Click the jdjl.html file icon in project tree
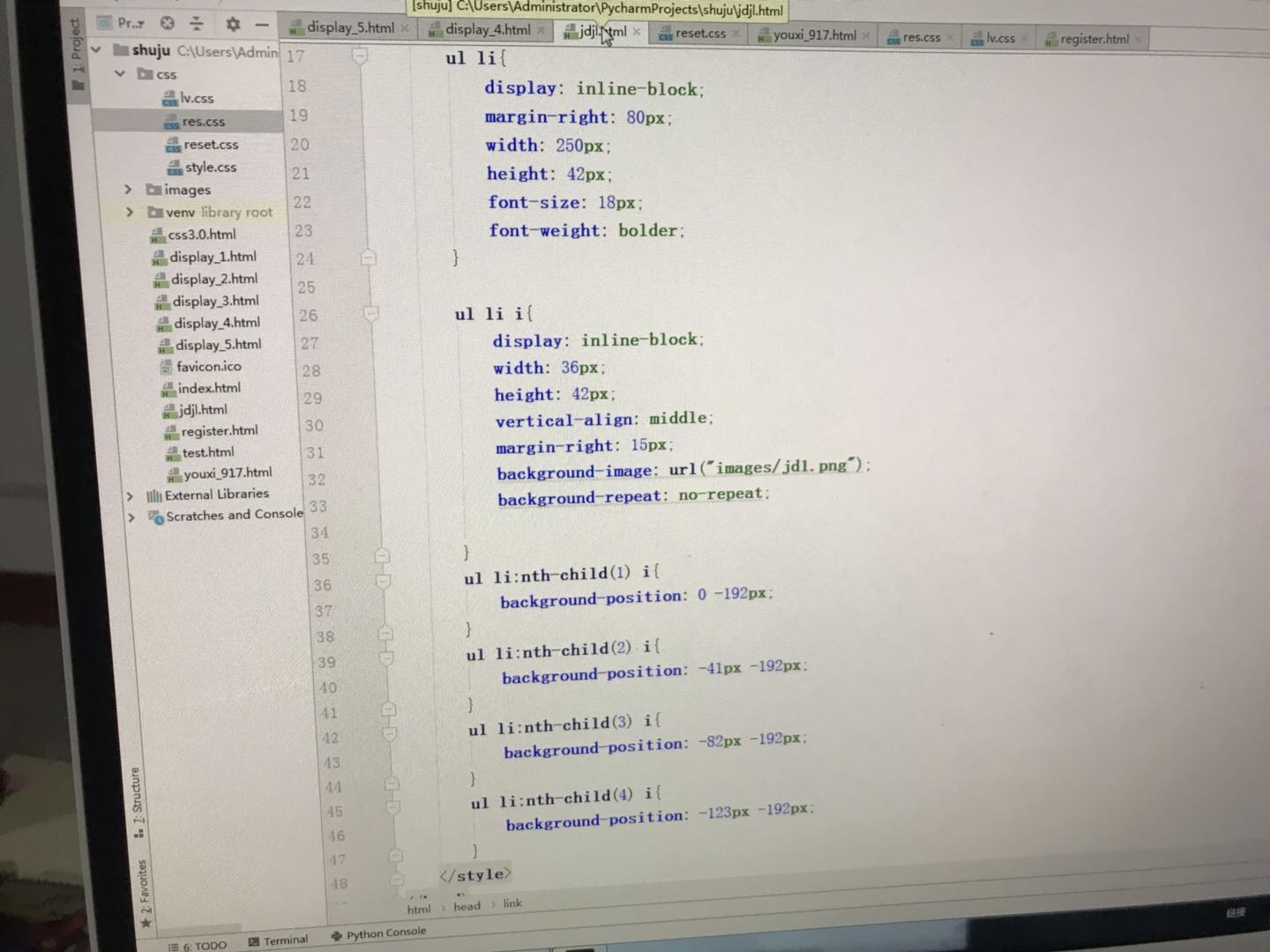The height and width of the screenshot is (952, 1270). pyautogui.click(x=171, y=411)
